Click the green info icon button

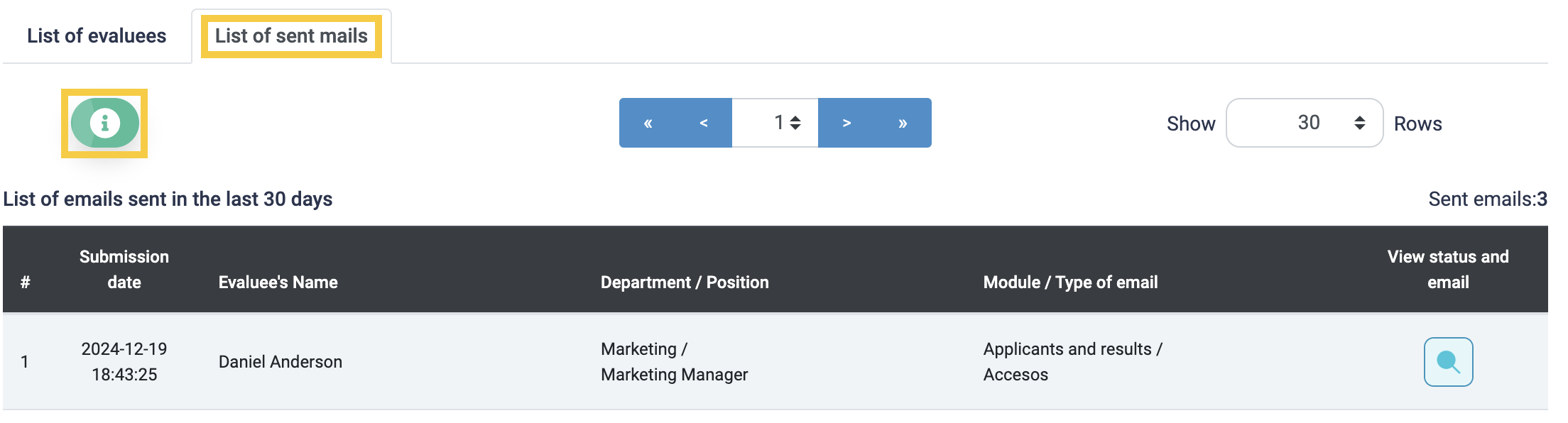point(104,123)
